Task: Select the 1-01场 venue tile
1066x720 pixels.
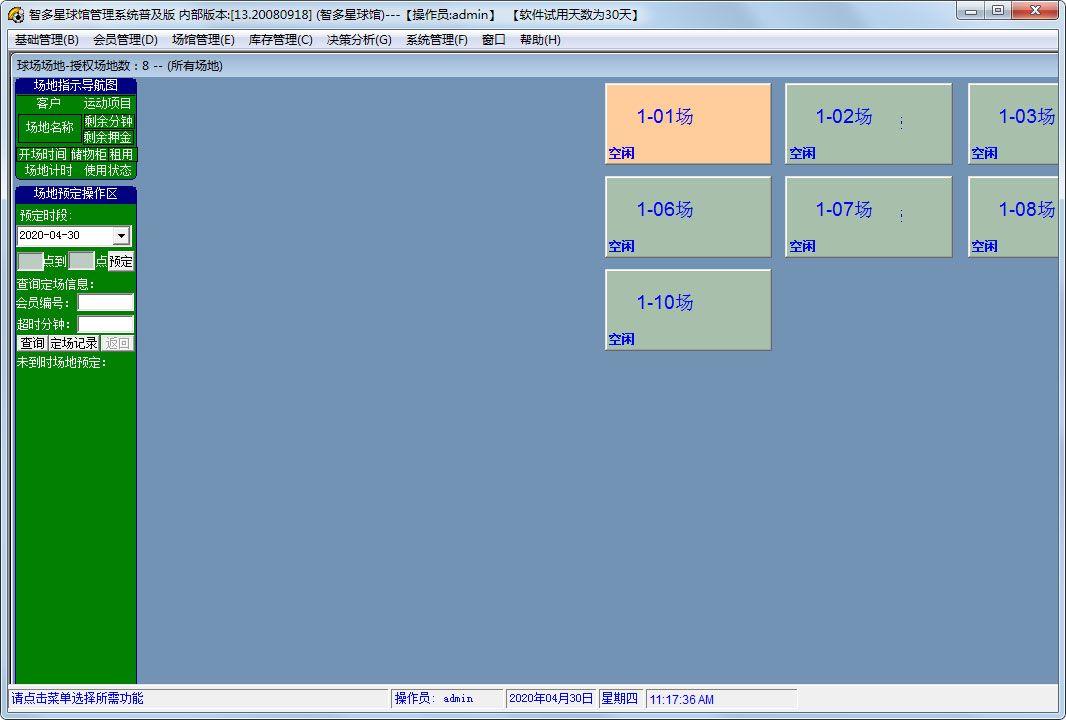Action: (688, 124)
